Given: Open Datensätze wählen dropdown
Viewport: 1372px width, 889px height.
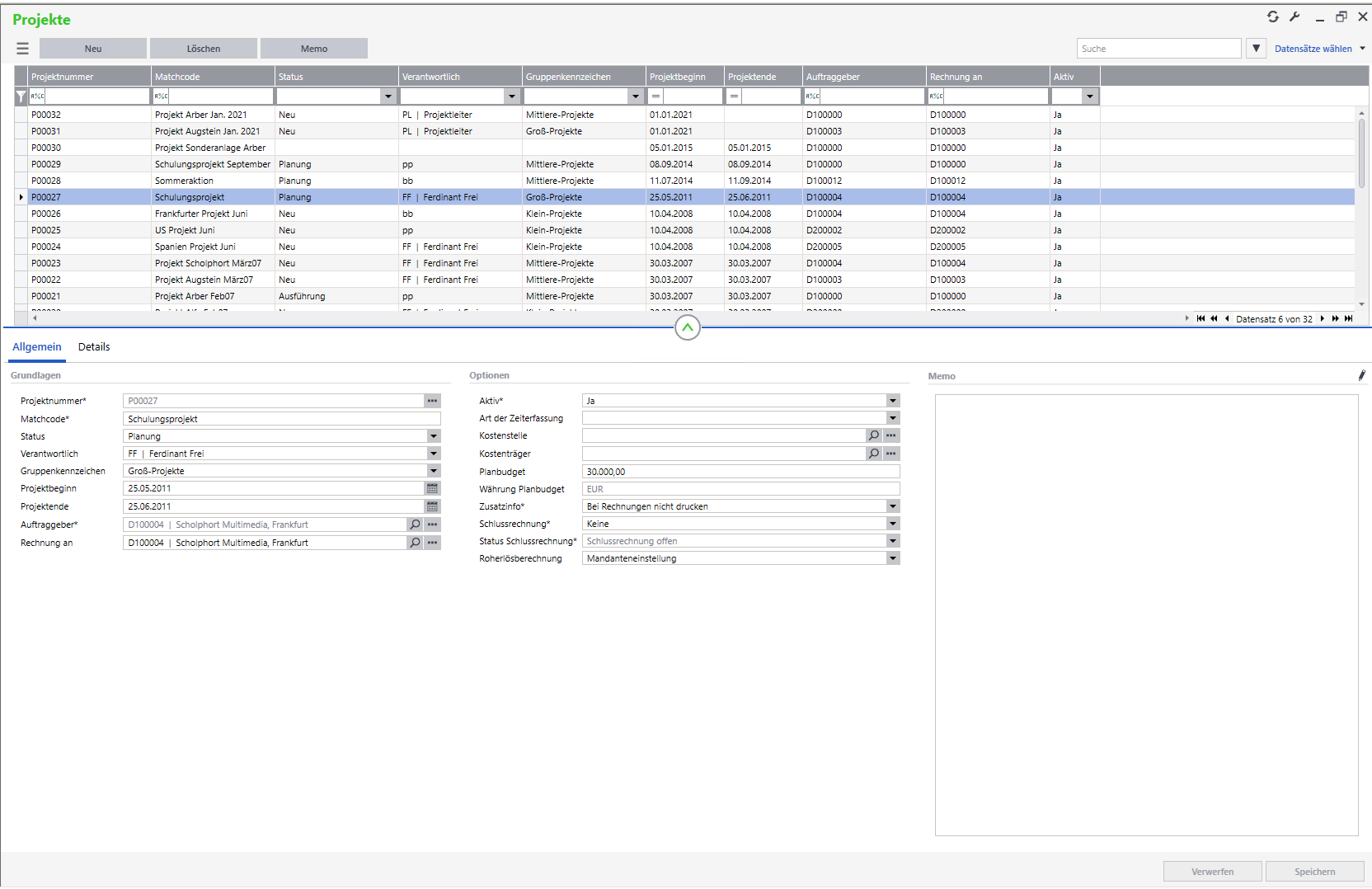Looking at the screenshot, I should point(1319,49).
